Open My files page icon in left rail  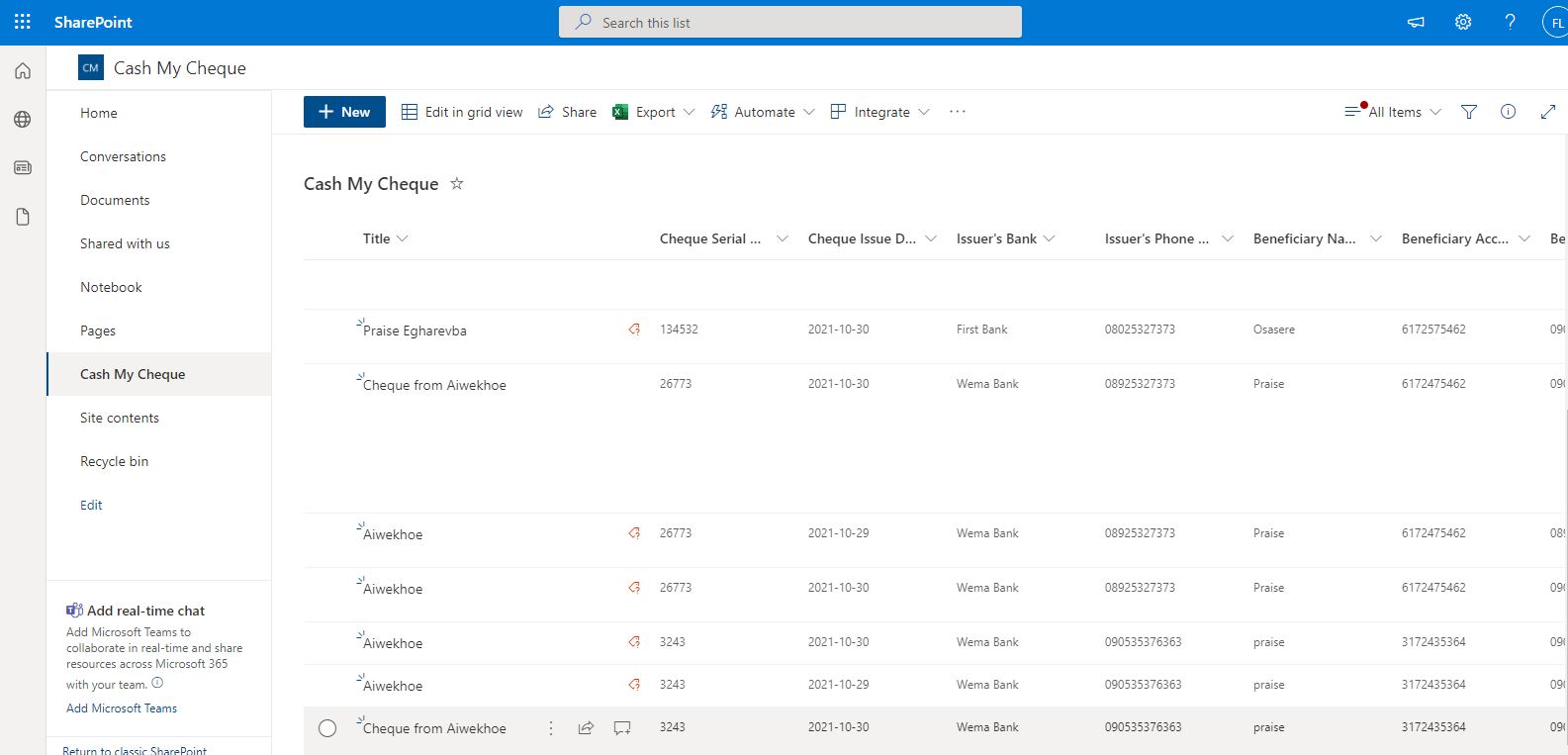(x=23, y=217)
